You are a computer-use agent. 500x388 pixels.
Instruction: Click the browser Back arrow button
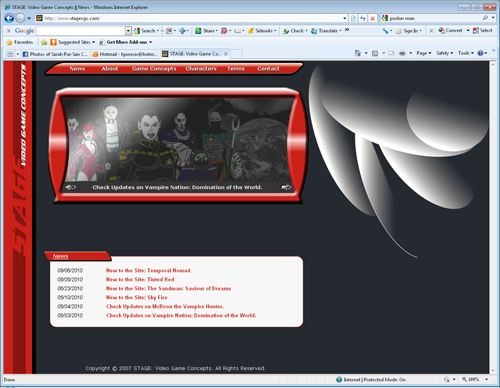9,18
